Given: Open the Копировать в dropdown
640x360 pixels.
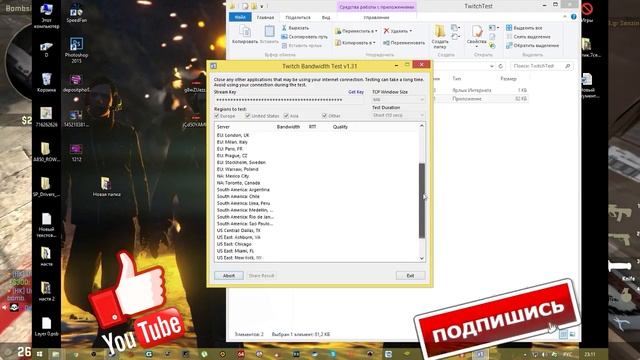Looking at the screenshot, I should pyautogui.click(x=355, y=42).
